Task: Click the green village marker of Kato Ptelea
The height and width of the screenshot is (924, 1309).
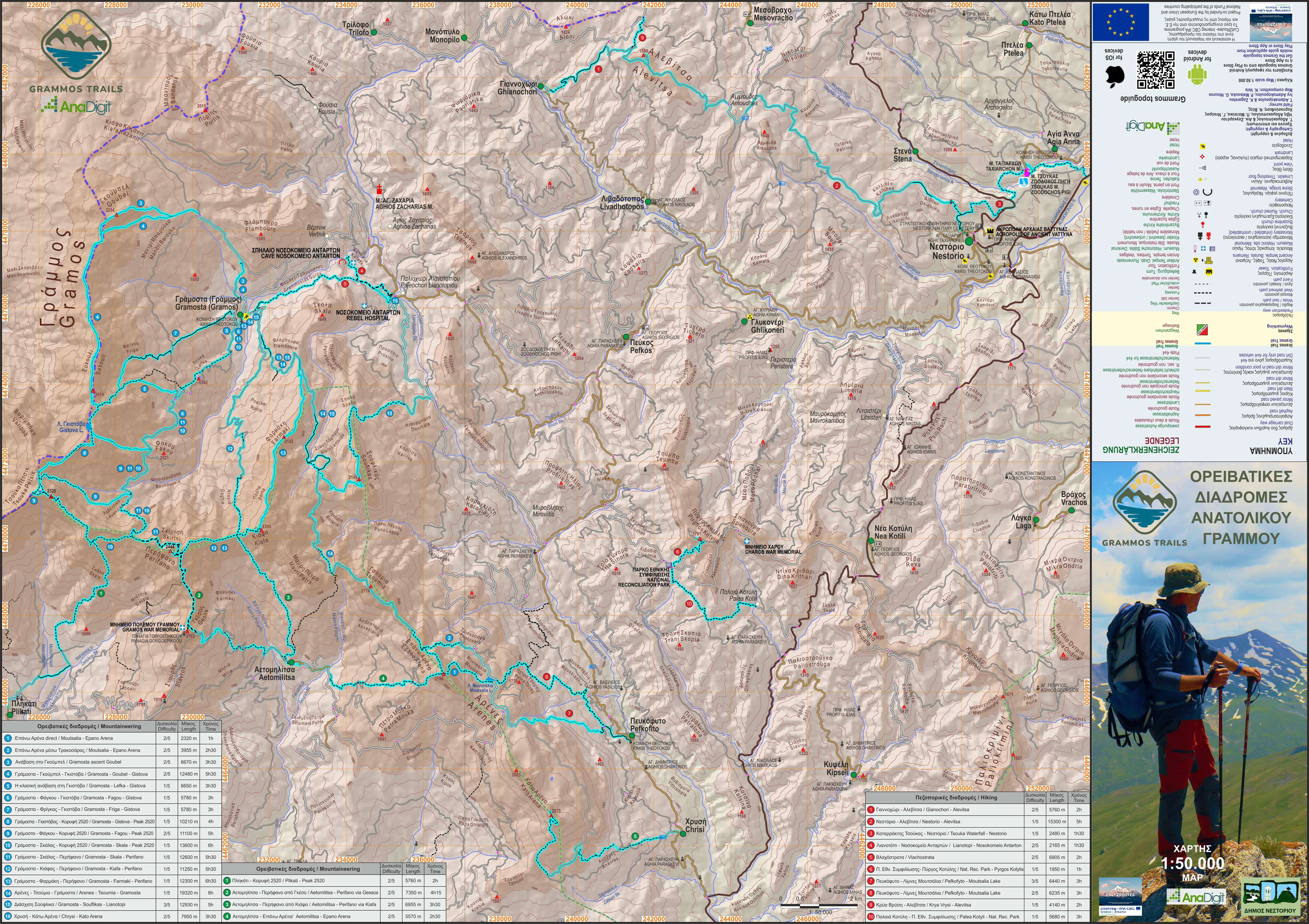Action: [x=1025, y=23]
